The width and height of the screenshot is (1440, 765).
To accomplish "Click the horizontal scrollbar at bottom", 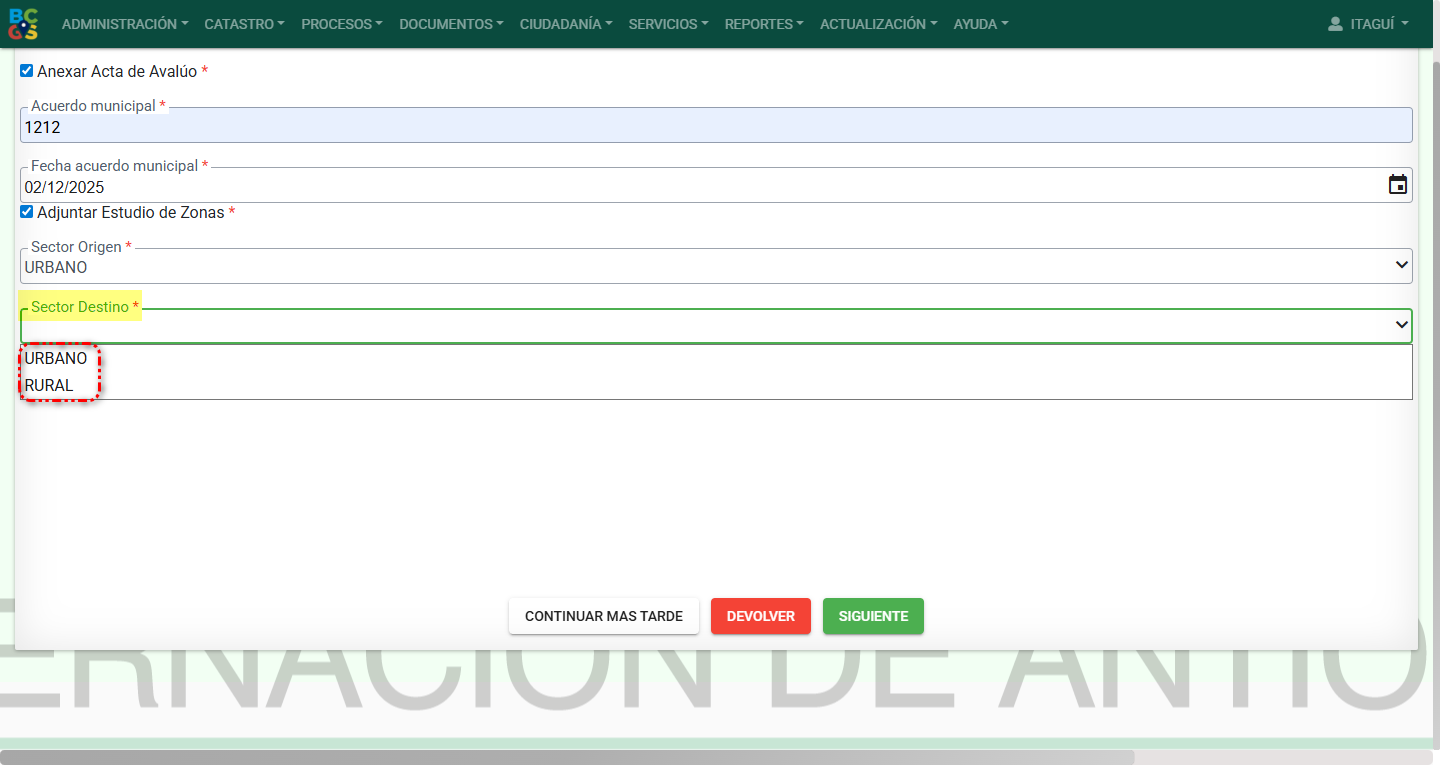I will click(x=567, y=757).
